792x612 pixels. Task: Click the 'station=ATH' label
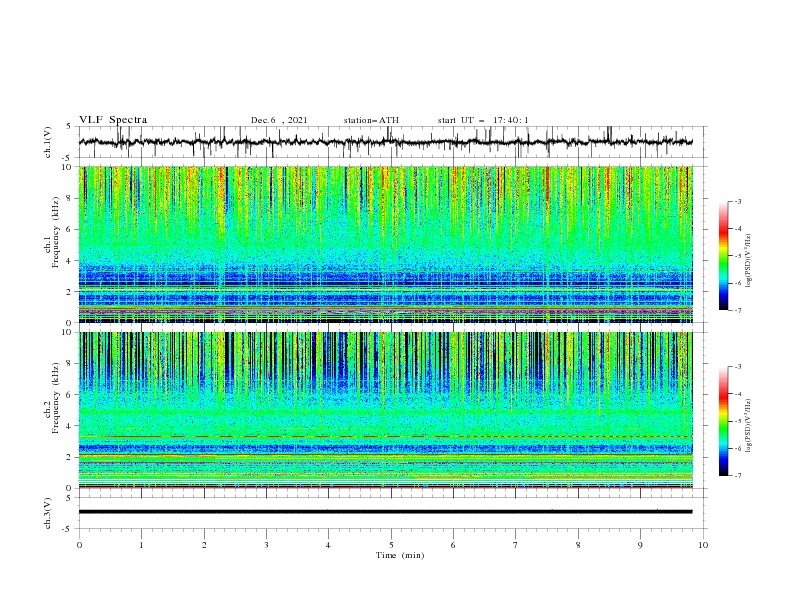(371, 120)
